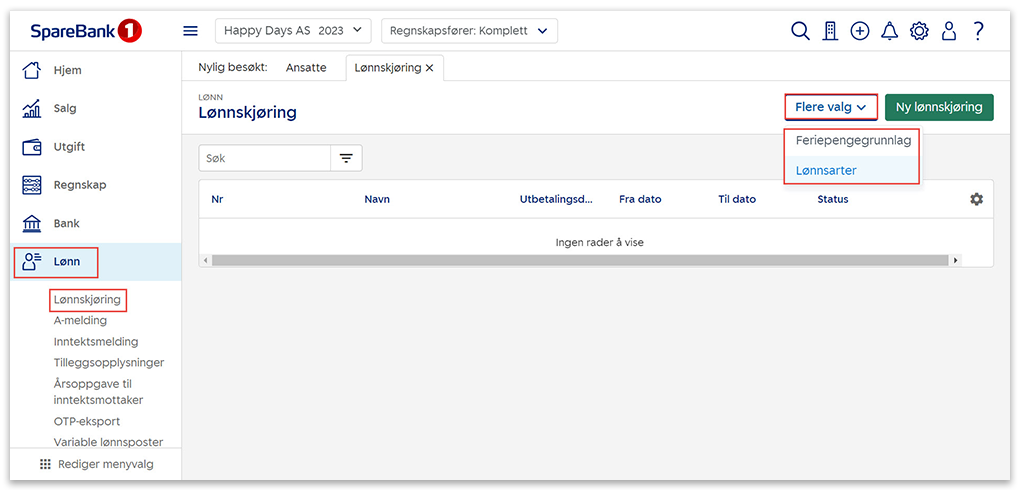The width and height of the screenshot is (1020, 490).
Task: Switch to the Ansatte tab
Action: coord(306,67)
